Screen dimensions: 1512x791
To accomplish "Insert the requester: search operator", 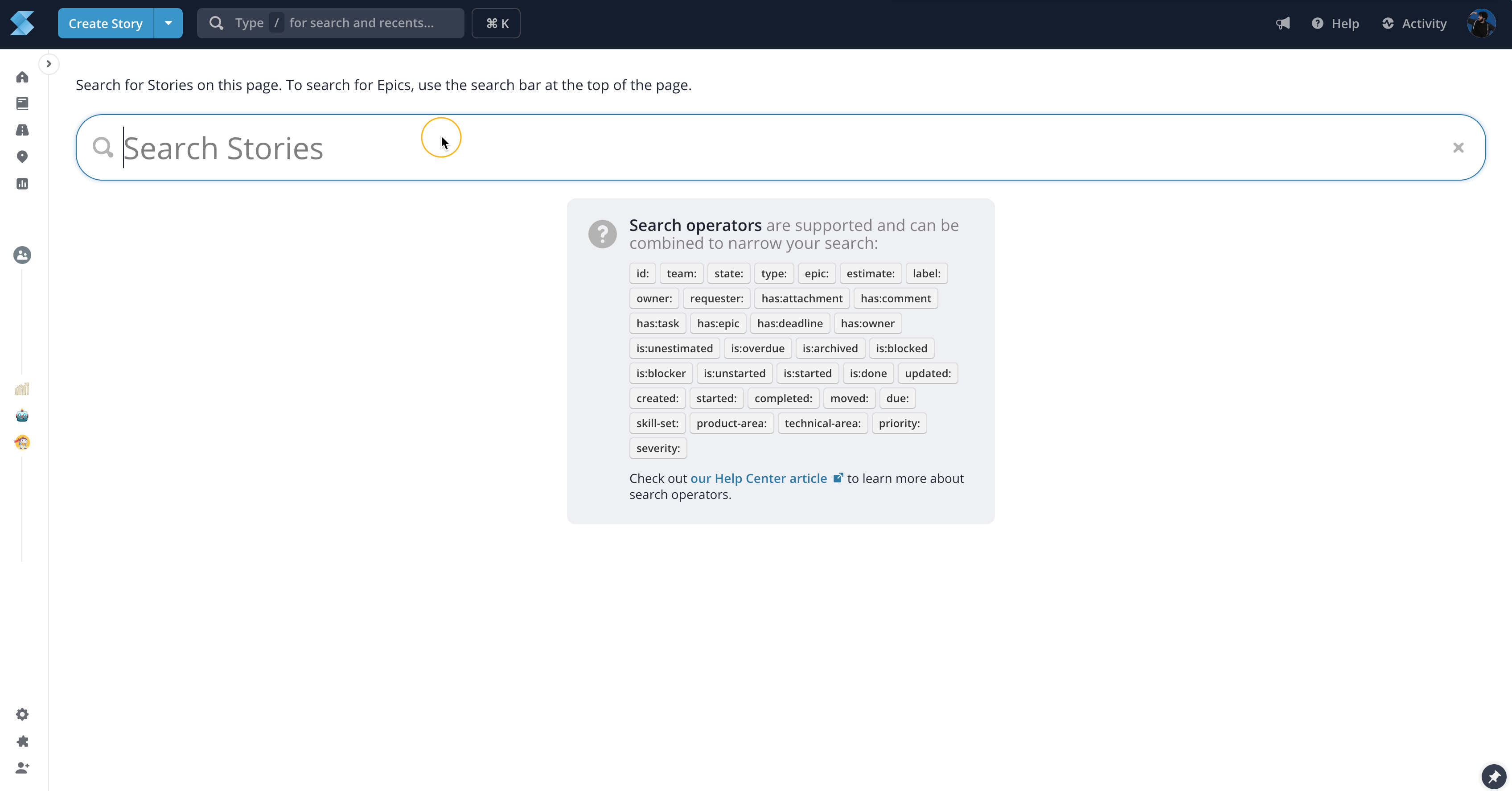I will point(717,298).
